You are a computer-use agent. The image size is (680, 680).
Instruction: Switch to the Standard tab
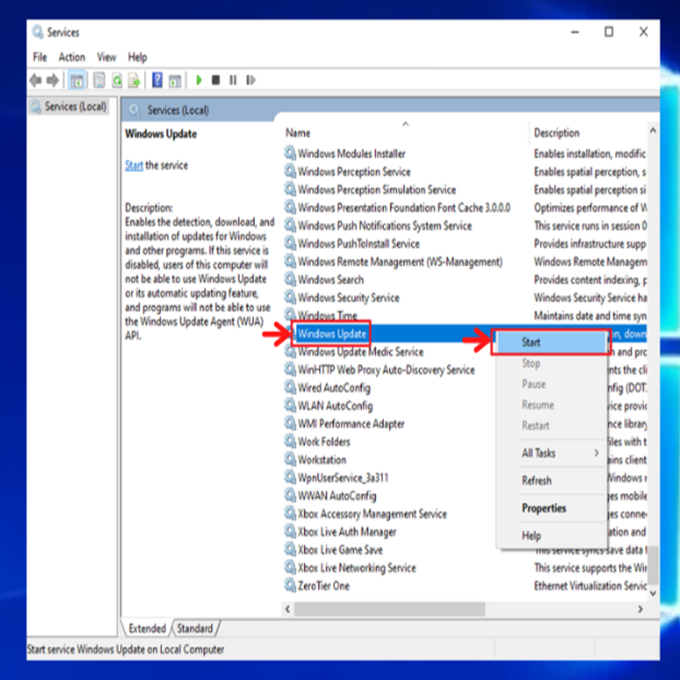[195, 628]
